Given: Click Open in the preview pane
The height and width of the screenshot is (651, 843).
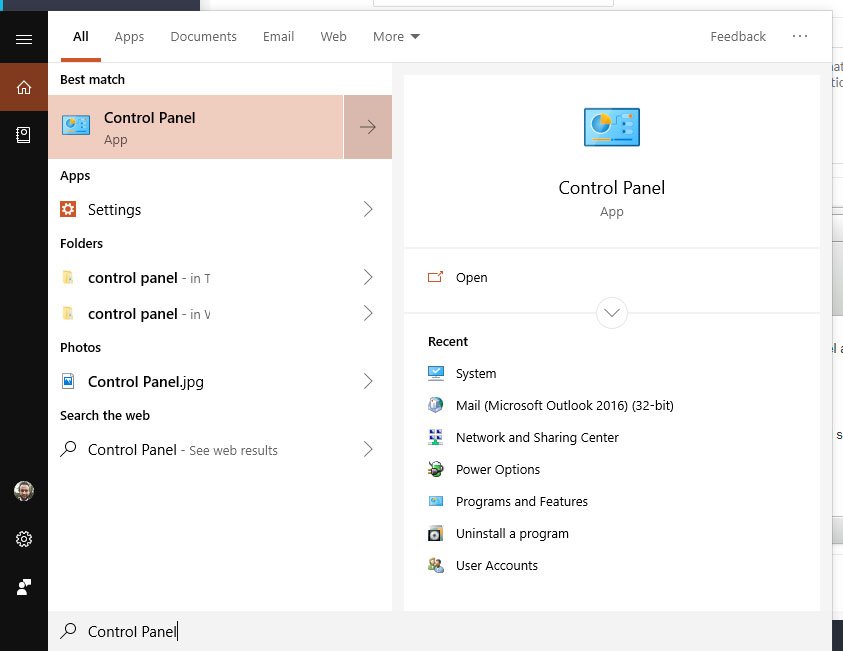Looking at the screenshot, I should 612,277.
